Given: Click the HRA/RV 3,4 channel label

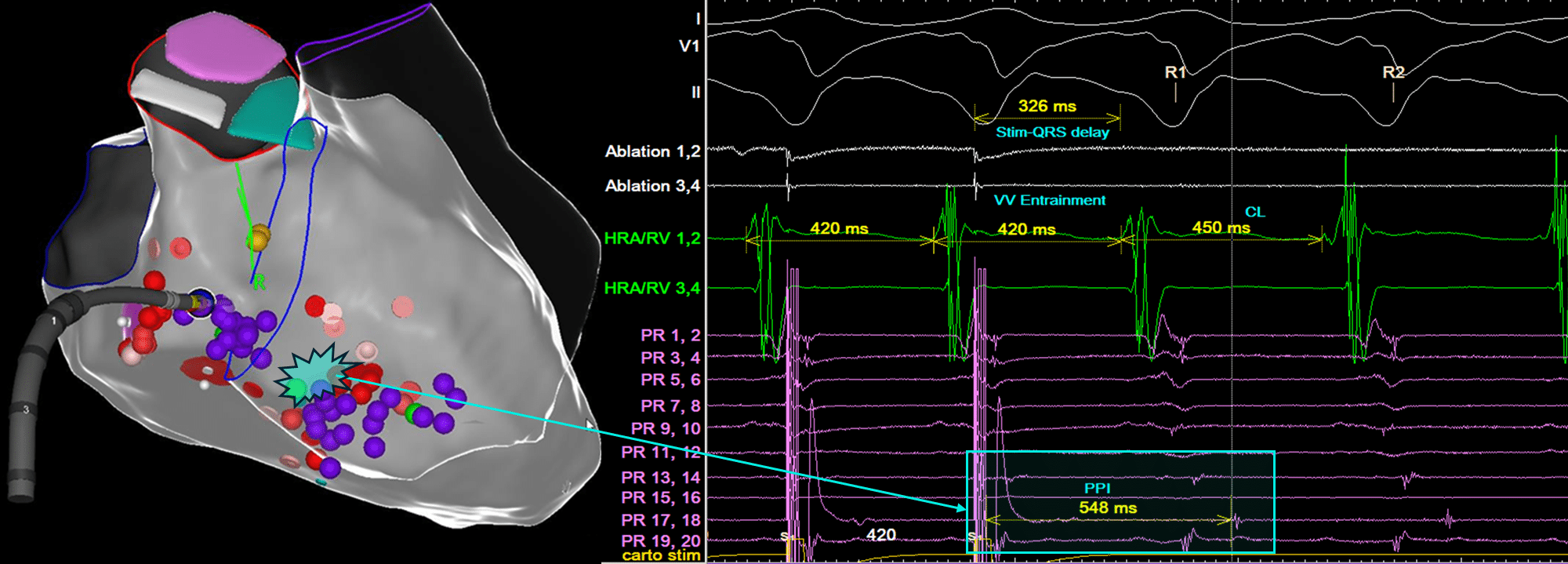Looking at the screenshot, I should (x=652, y=288).
